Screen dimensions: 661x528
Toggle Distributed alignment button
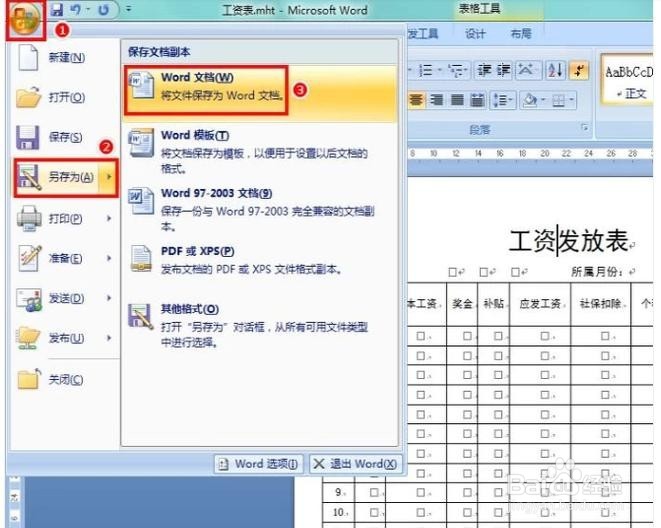click(477, 100)
